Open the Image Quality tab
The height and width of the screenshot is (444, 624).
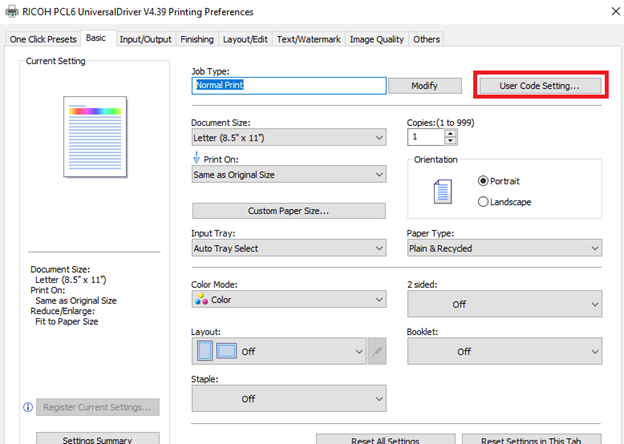376,39
